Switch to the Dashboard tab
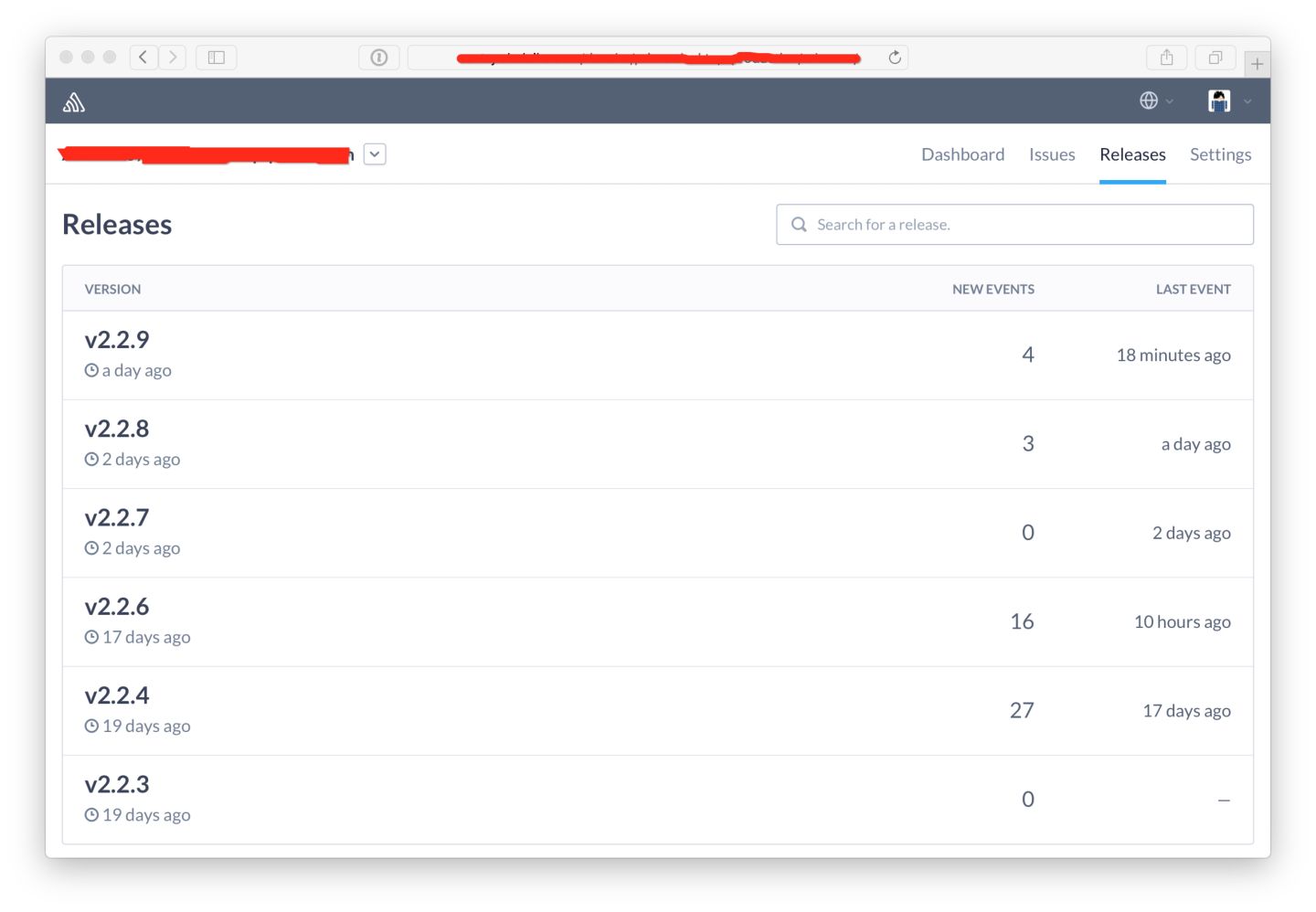This screenshot has width=1316, height=912. [962, 154]
